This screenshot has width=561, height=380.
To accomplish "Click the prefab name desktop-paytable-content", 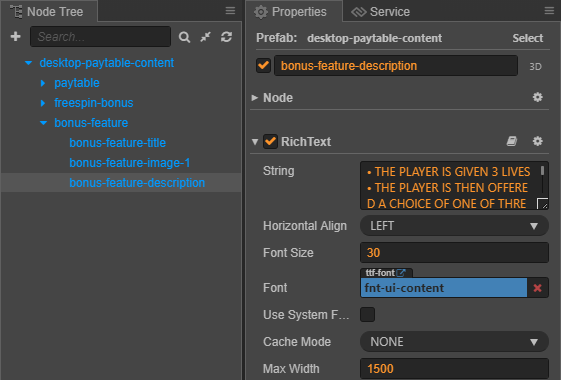I will (375, 38).
